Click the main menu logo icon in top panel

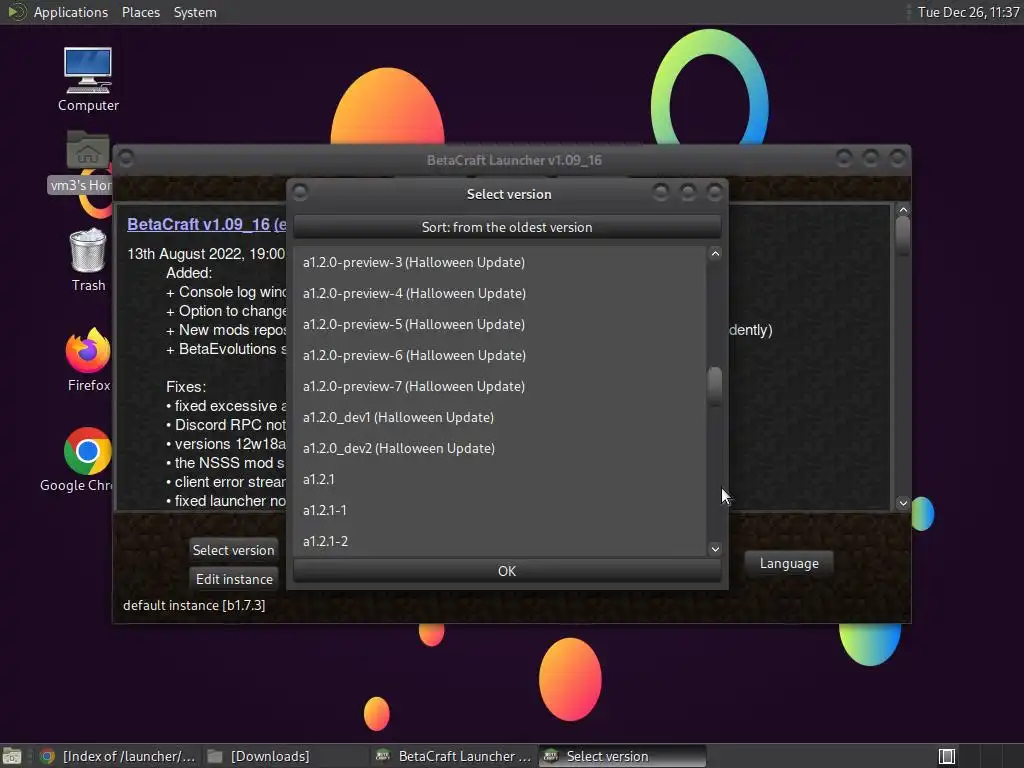coord(16,12)
